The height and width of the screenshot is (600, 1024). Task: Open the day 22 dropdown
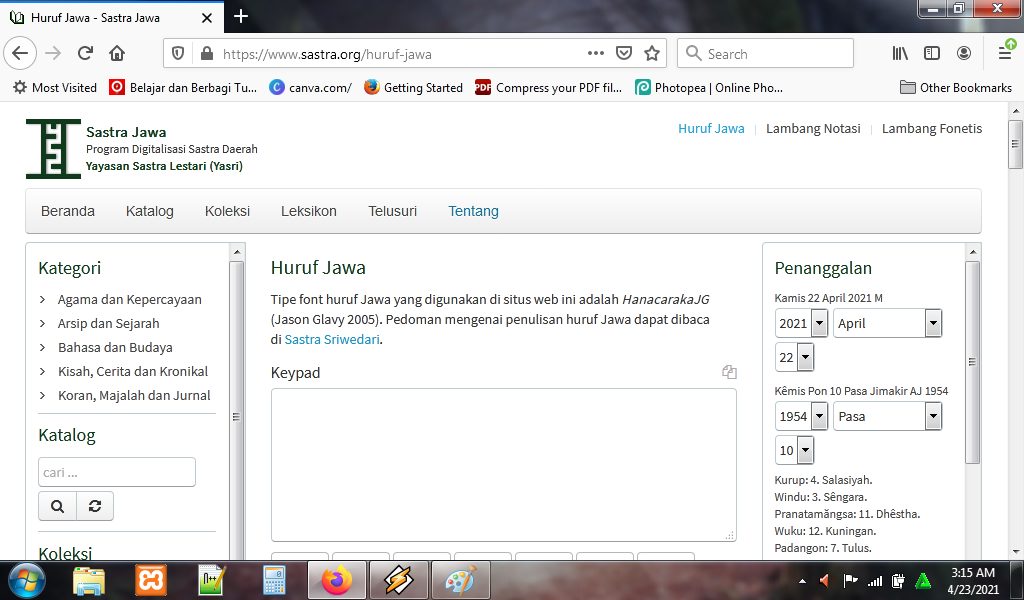[794, 357]
